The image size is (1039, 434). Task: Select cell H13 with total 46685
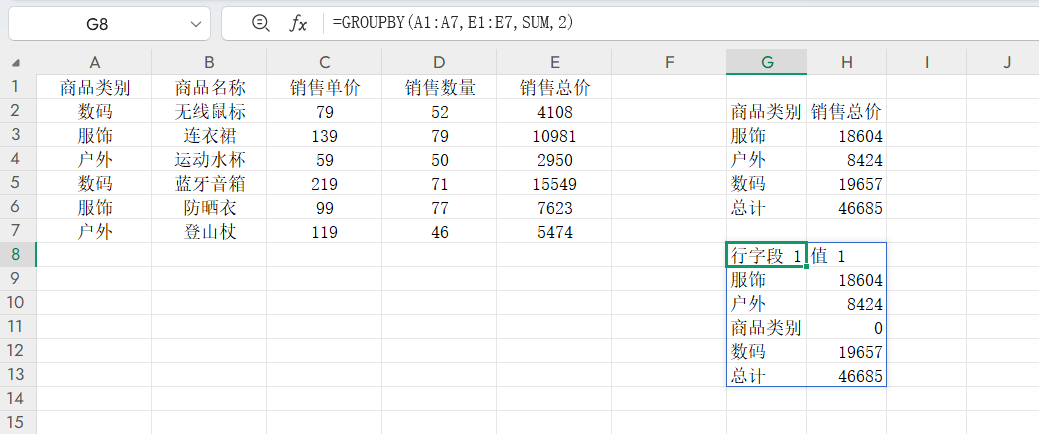coord(846,375)
